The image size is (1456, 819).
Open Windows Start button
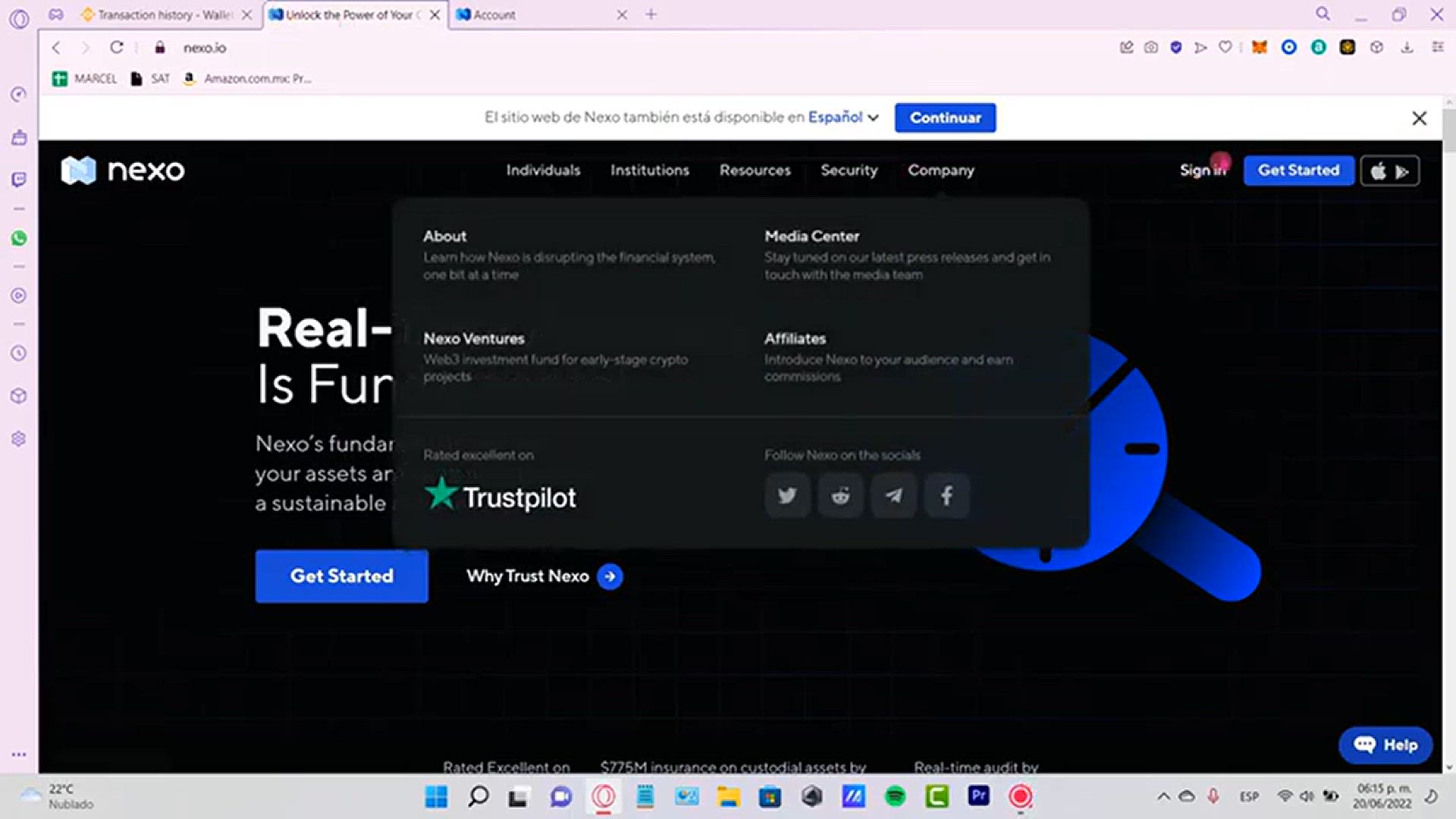click(436, 796)
